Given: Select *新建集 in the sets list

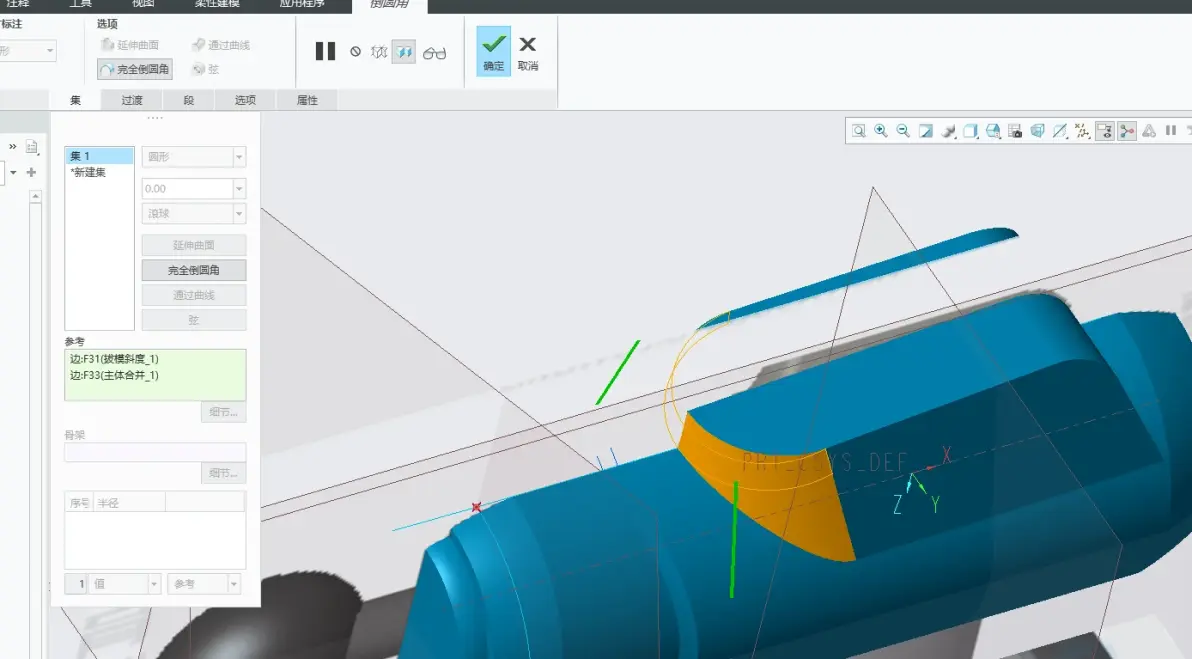Looking at the screenshot, I should click(x=89, y=173).
